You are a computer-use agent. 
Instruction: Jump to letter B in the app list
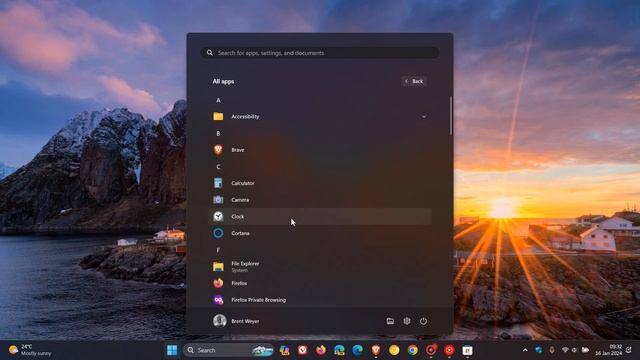click(218, 133)
